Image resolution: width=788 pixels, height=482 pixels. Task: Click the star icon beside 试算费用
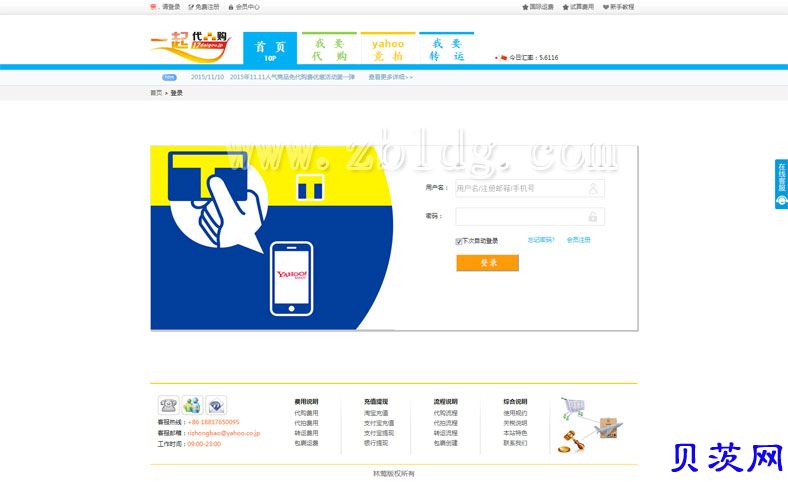pos(565,7)
